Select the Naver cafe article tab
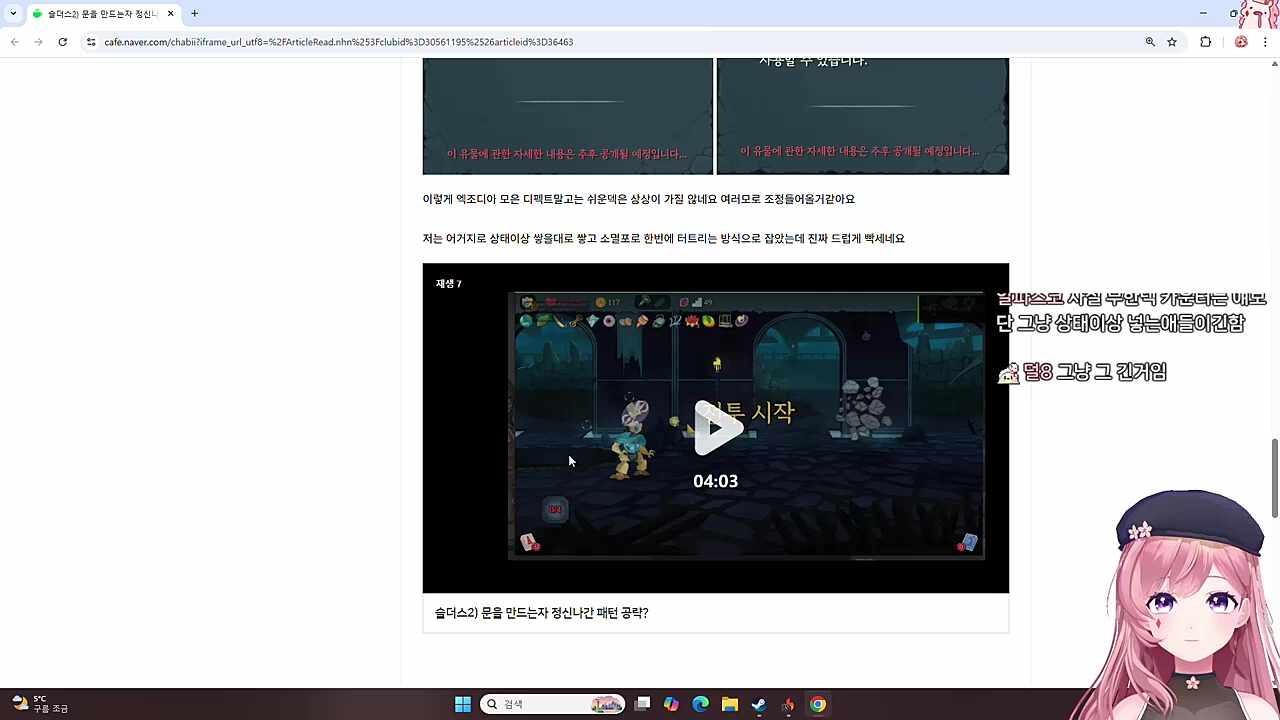1280x720 pixels. pyautogui.click(x=103, y=13)
